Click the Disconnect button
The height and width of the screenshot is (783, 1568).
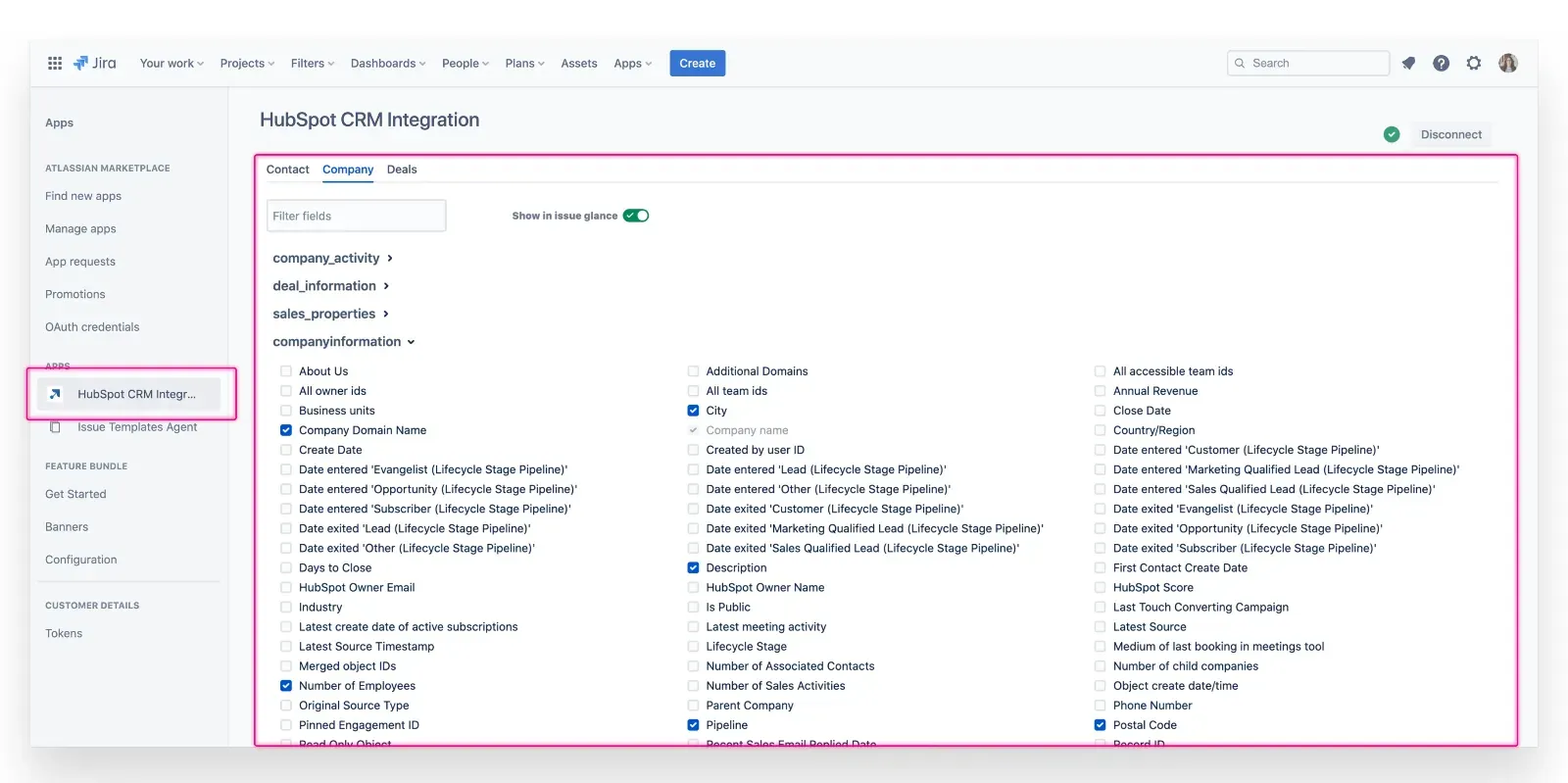(x=1450, y=134)
